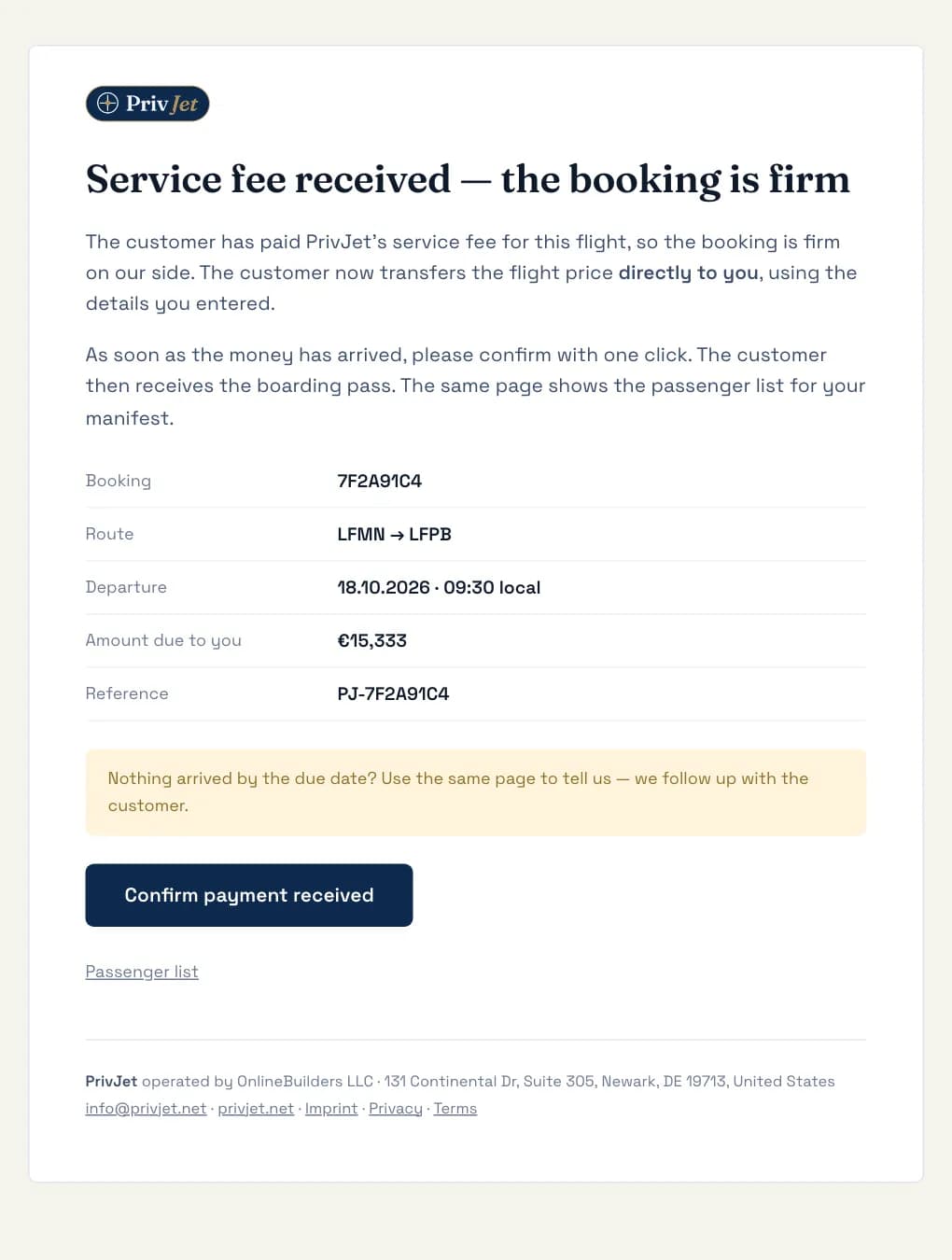Click the 'Service fee received' heading
Screen dimensions: 952x1260
click(468, 179)
